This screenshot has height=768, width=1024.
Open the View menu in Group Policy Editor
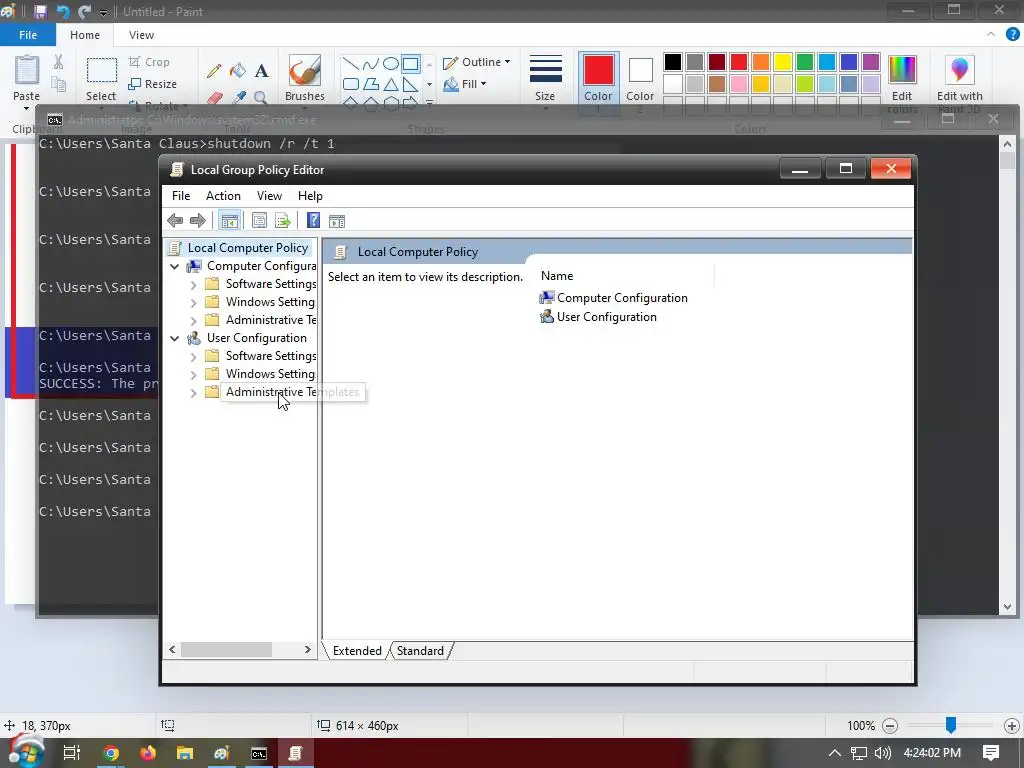coord(269,196)
